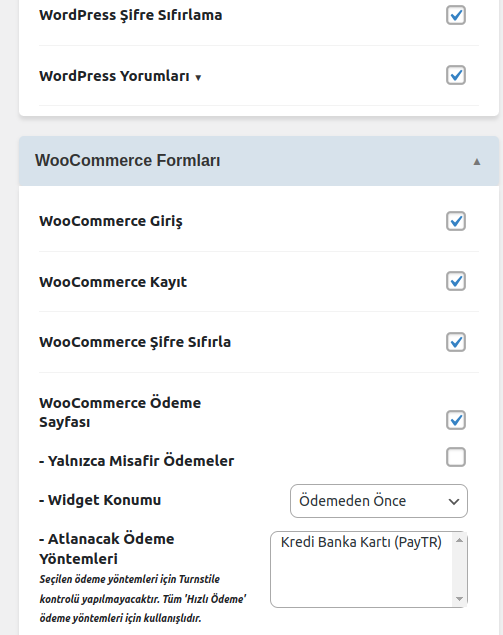Viewport: 503px width, 635px height.
Task: Click the Atlanacak Ödeme Yöntemleri label
Action: point(107,549)
